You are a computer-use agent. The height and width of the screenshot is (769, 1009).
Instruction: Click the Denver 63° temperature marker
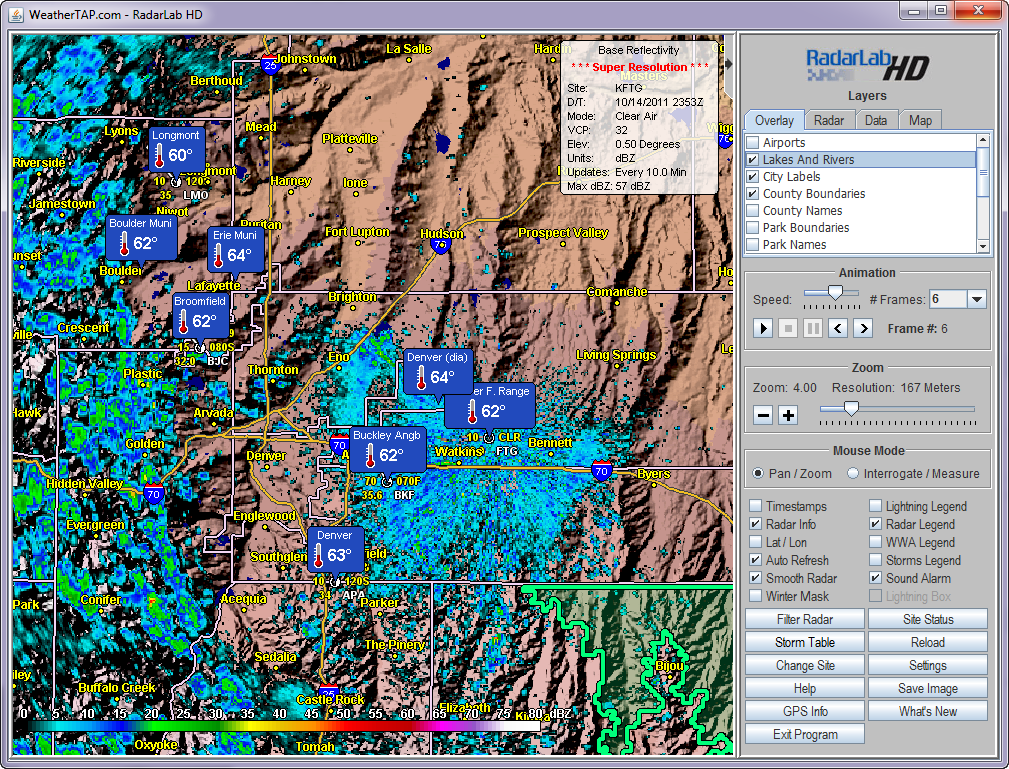pos(335,549)
